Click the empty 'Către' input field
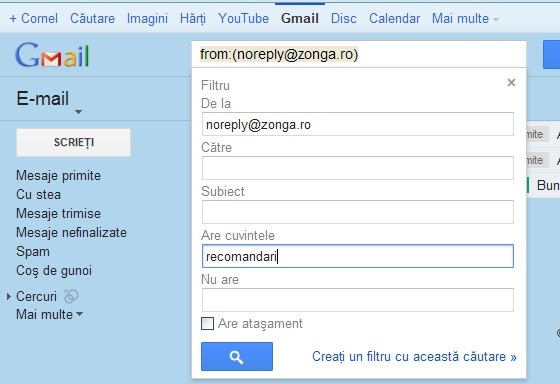The image size is (560, 384). click(358, 168)
